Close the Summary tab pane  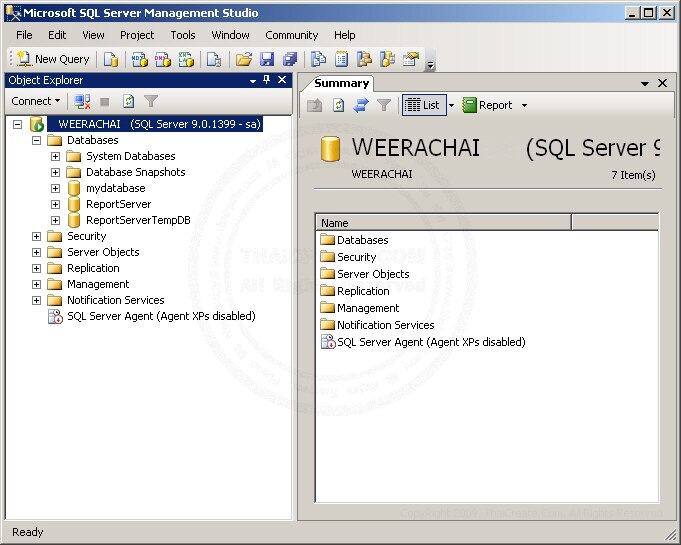662,83
